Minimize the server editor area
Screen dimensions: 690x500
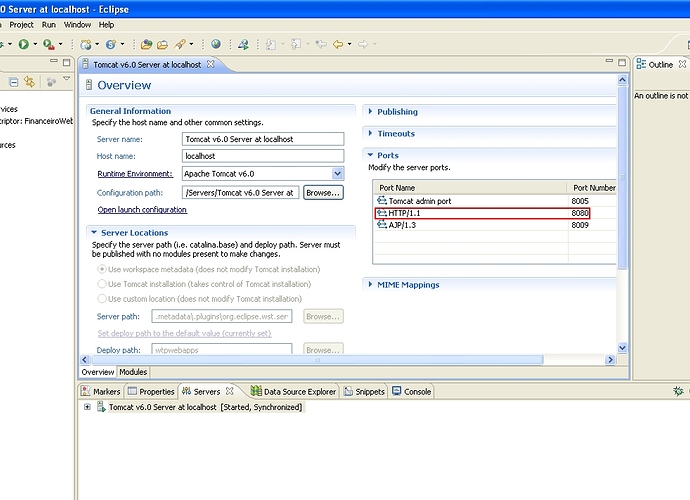[x=609, y=61]
